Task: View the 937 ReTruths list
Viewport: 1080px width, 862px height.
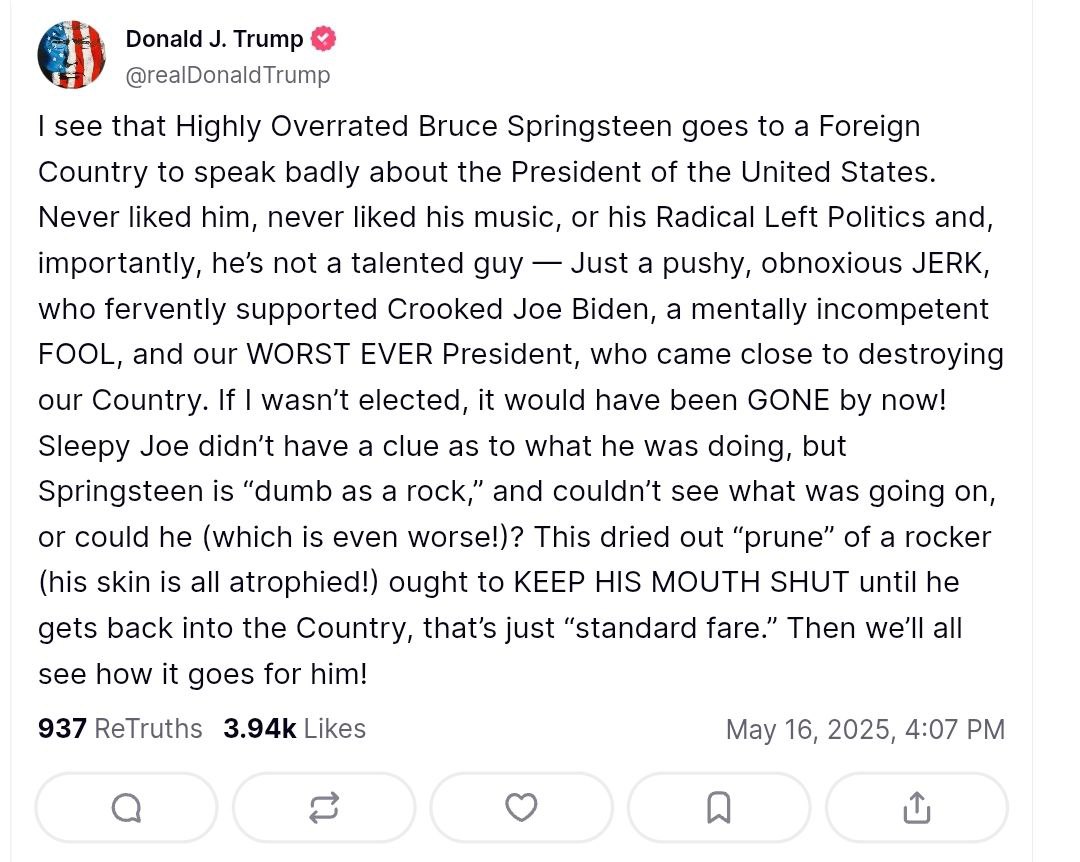Action: point(120,728)
